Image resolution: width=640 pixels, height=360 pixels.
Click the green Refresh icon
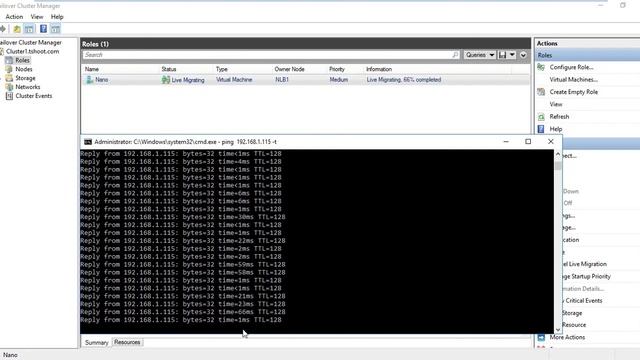(x=541, y=117)
